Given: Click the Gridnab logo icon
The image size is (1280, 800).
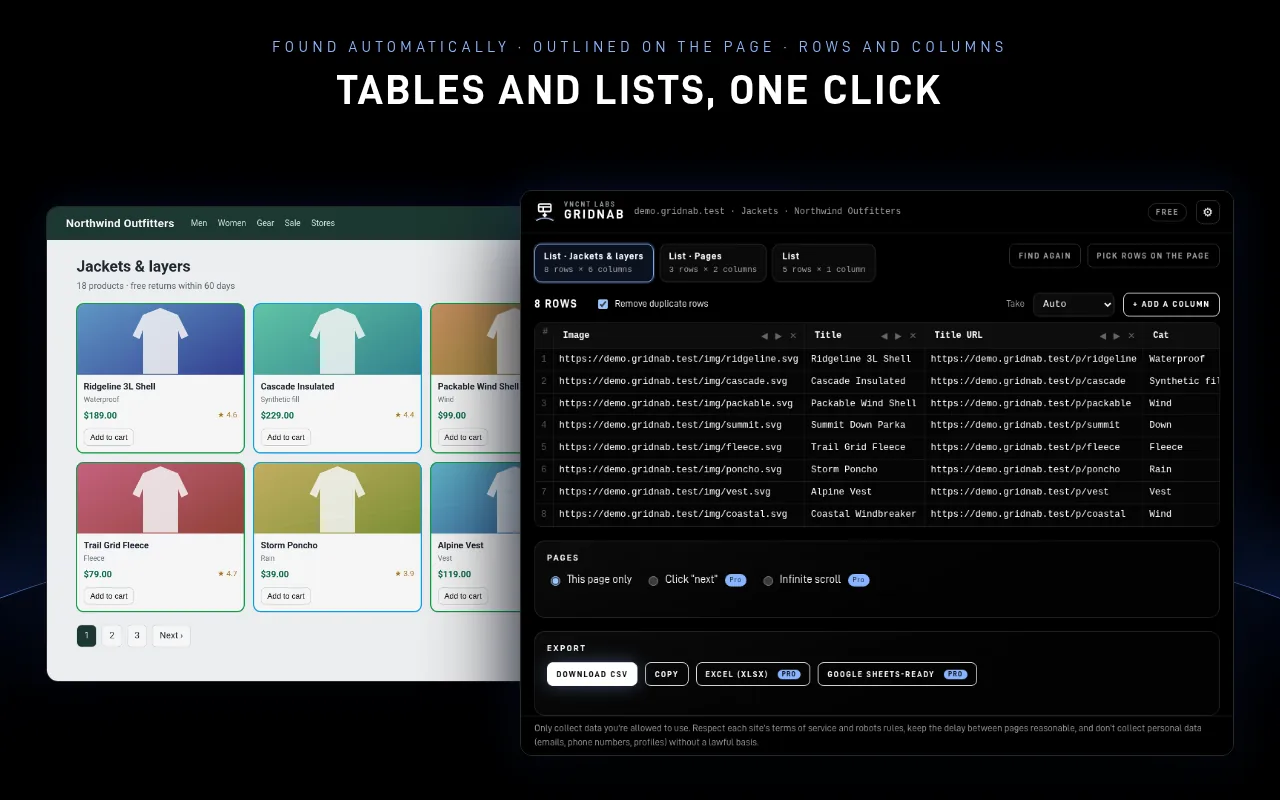Looking at the screenshot, I should [x=545, y=211].
